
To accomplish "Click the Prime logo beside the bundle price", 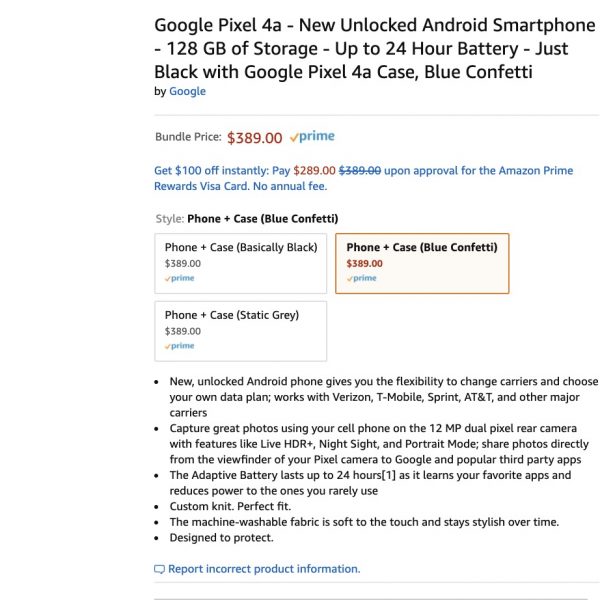I will coord(312,137).
